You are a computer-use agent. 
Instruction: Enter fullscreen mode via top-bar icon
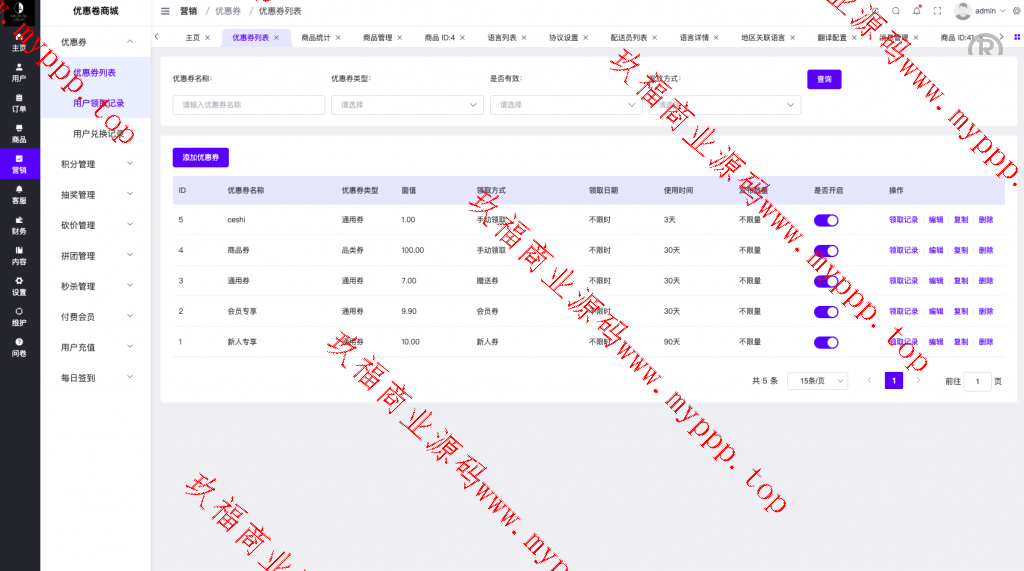click(x=937, y=11)
